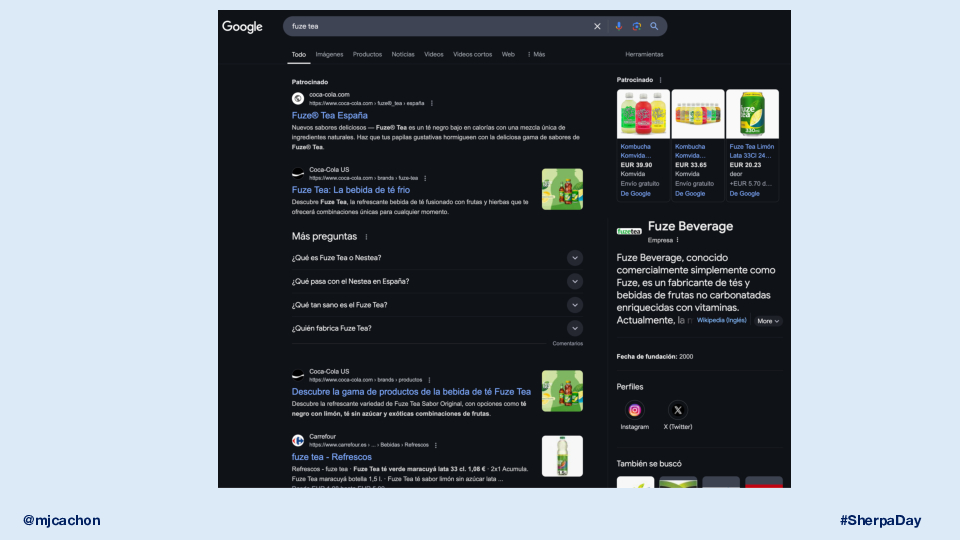The height and width of the screenshot is (540, 960).
Task: Open options menu next to Más preguntas
Action: coord(366,237)
